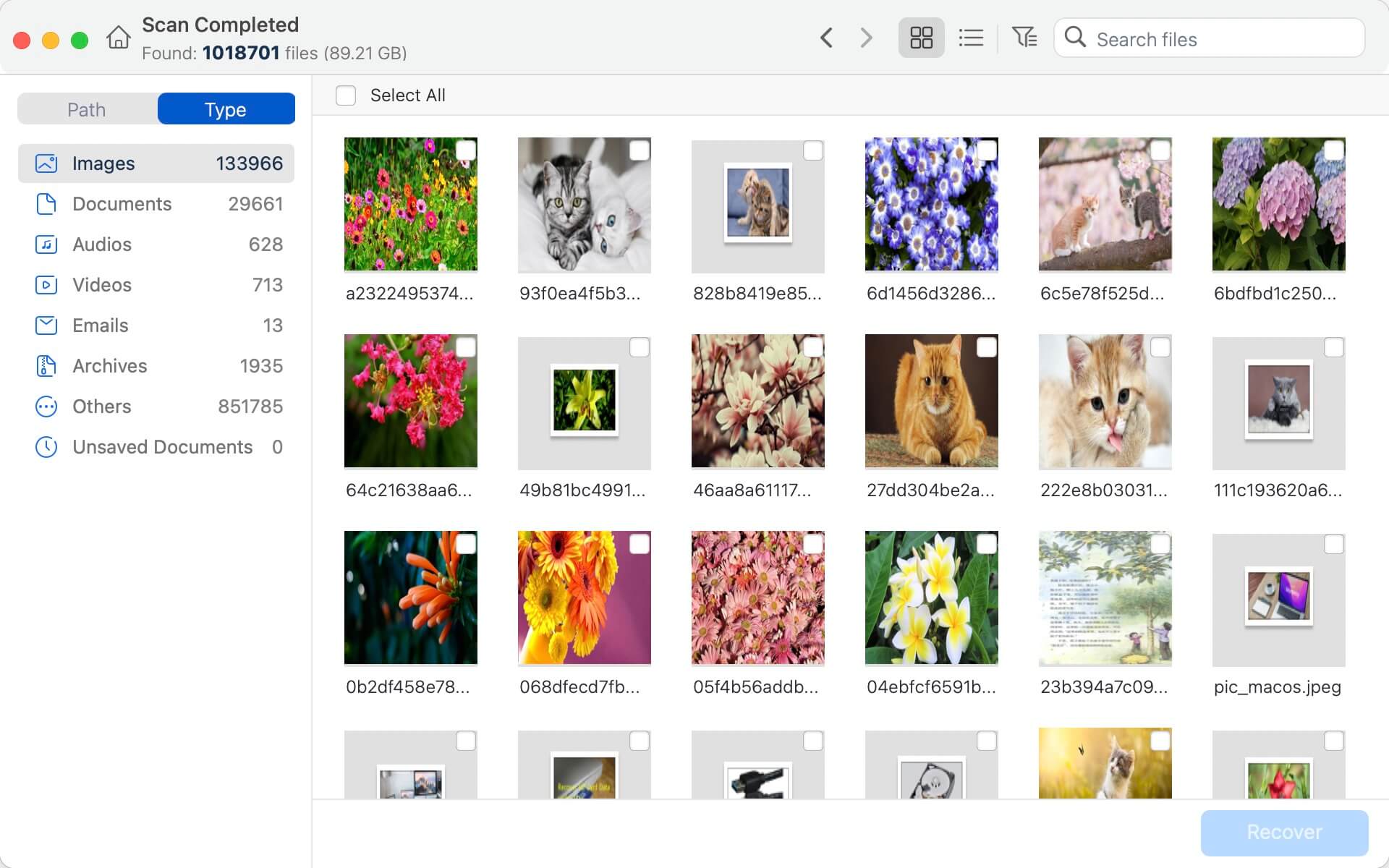1389x868 pixels.
Task: Switch to the Path tab
Action: pyautogui.click(x=85, y=109)
